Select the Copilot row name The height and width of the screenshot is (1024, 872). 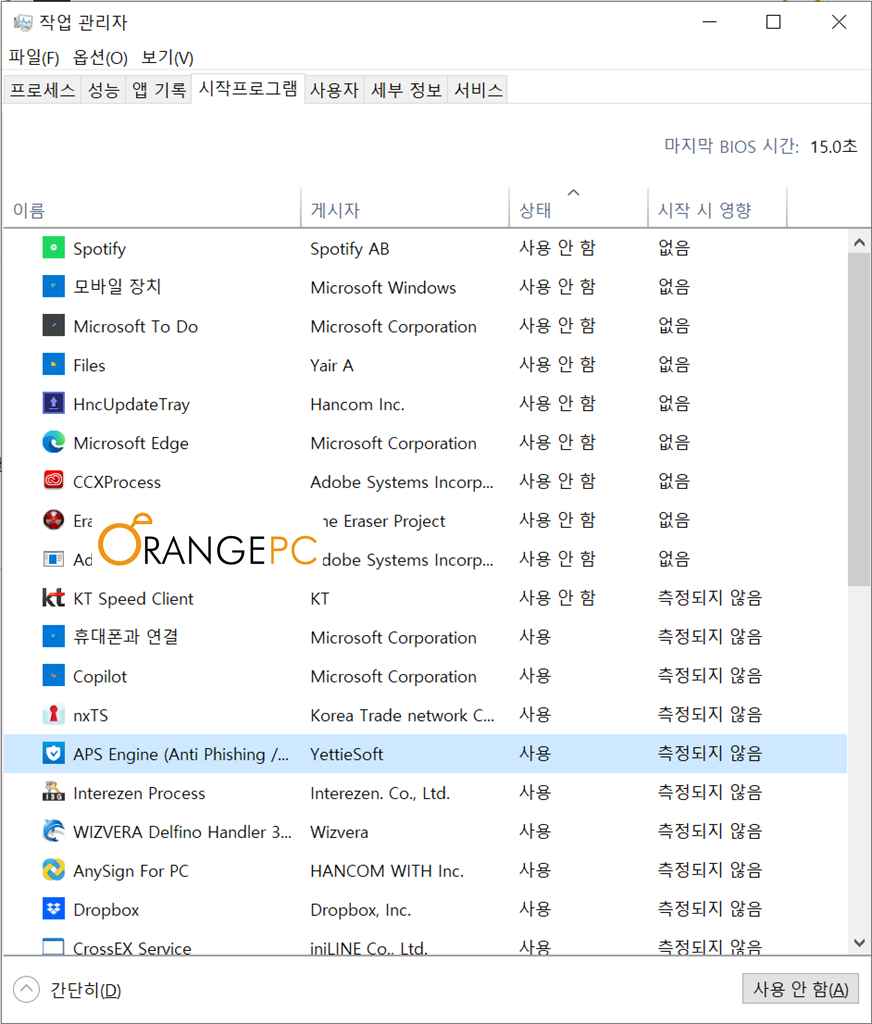pos(100,677)
